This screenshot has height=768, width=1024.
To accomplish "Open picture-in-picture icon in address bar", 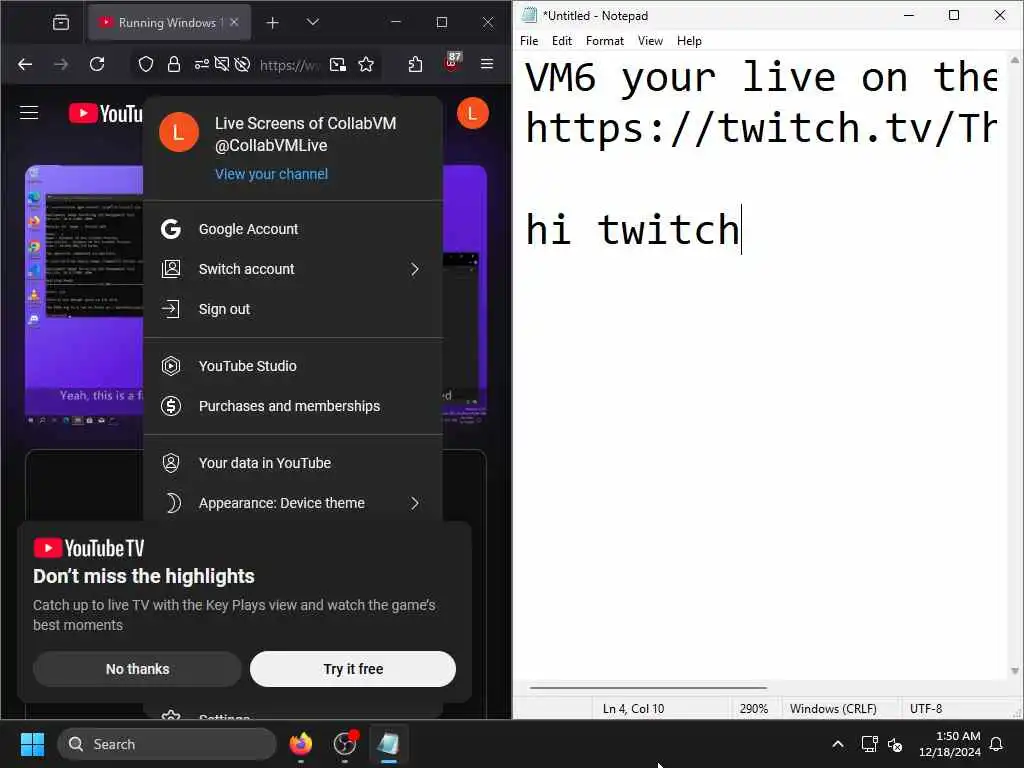I will pyautogui.click(x=338, y=64).
